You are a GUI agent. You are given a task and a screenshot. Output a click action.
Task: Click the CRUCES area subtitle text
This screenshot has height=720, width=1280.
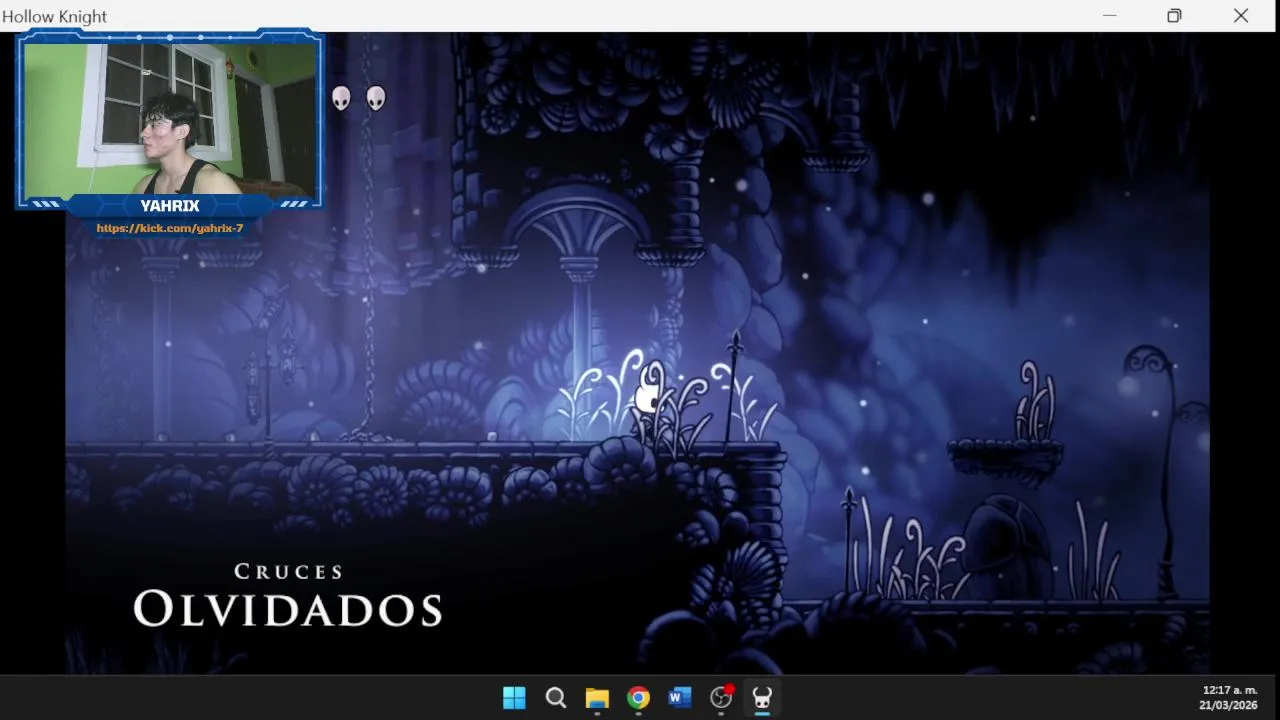289,572
